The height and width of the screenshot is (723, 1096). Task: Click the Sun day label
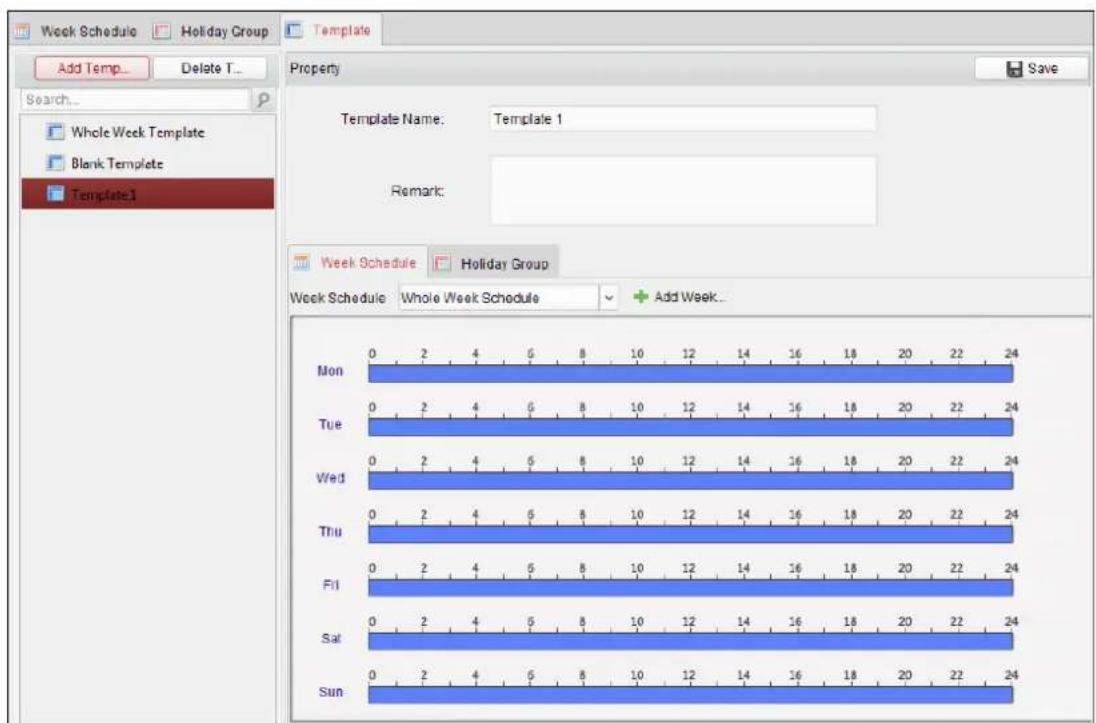point(331,692)
